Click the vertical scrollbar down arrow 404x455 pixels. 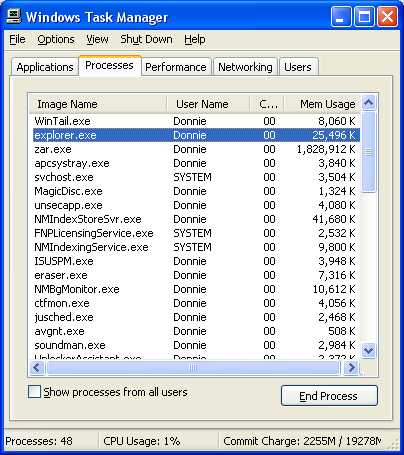(x=369, y=351)
